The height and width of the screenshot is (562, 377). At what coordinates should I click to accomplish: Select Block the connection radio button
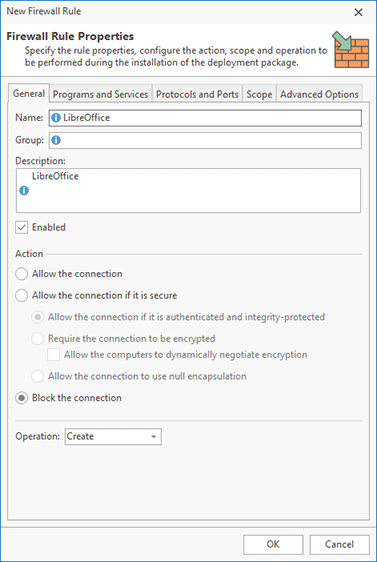[22, 398]
